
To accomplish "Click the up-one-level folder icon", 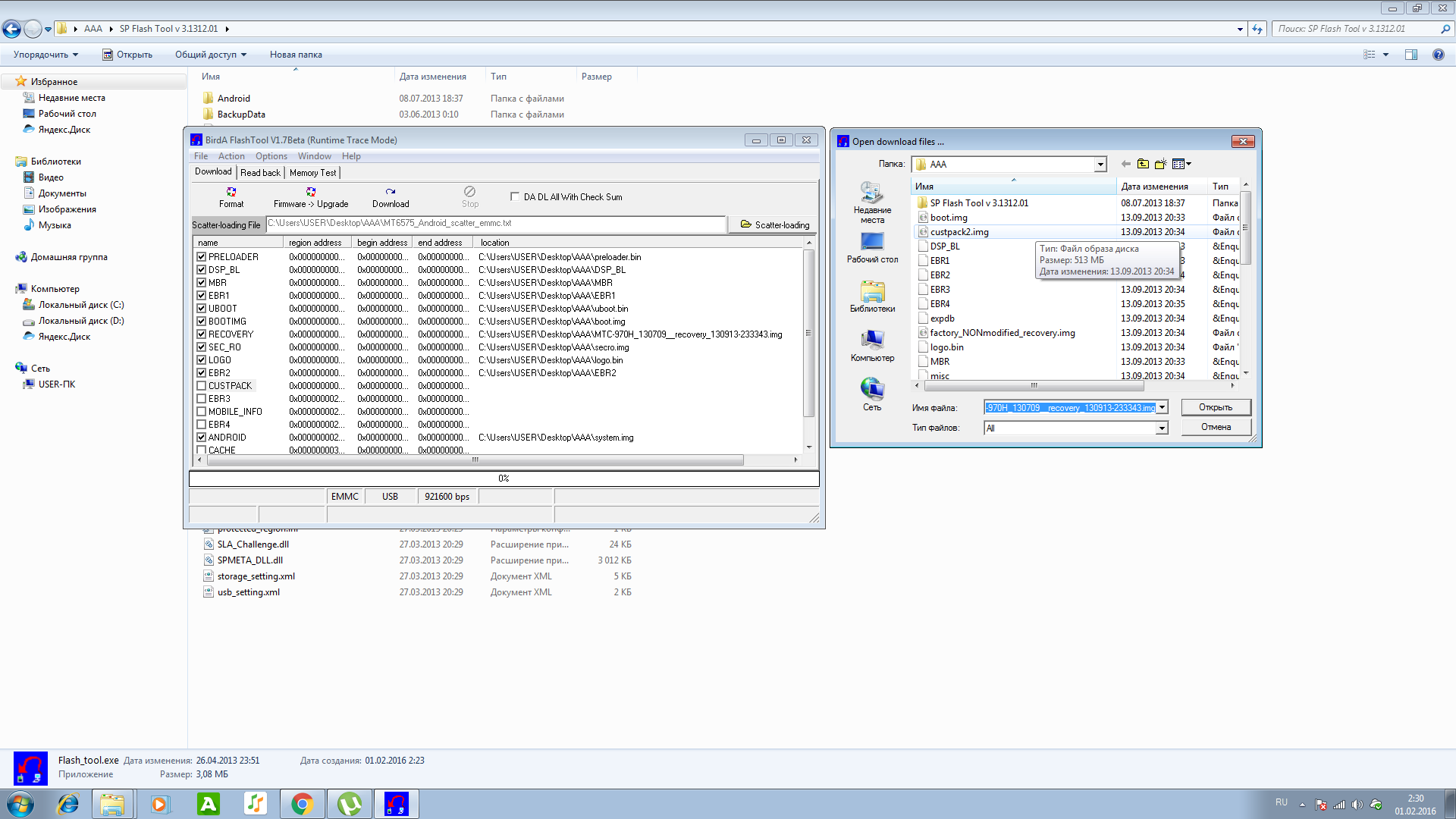I will click(x=1143, y=164).
